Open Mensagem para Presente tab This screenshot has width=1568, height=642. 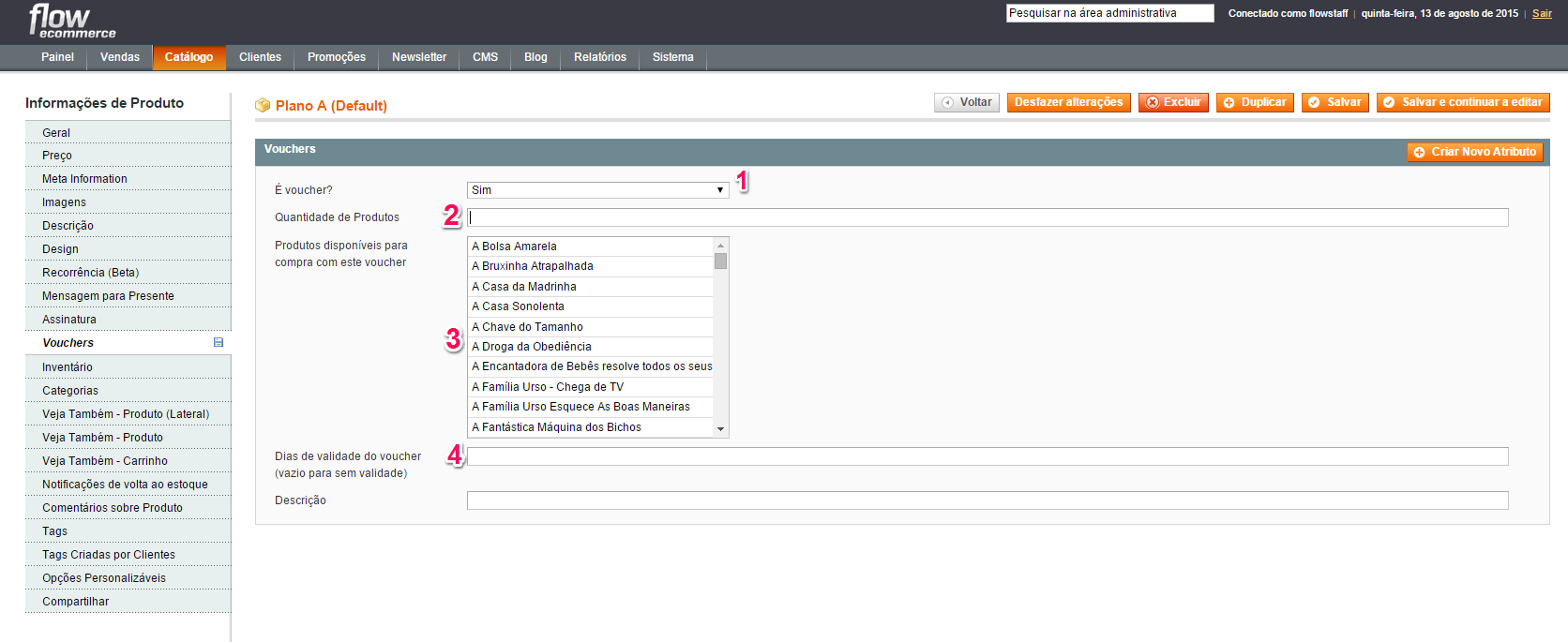click(x=128, y=296)
